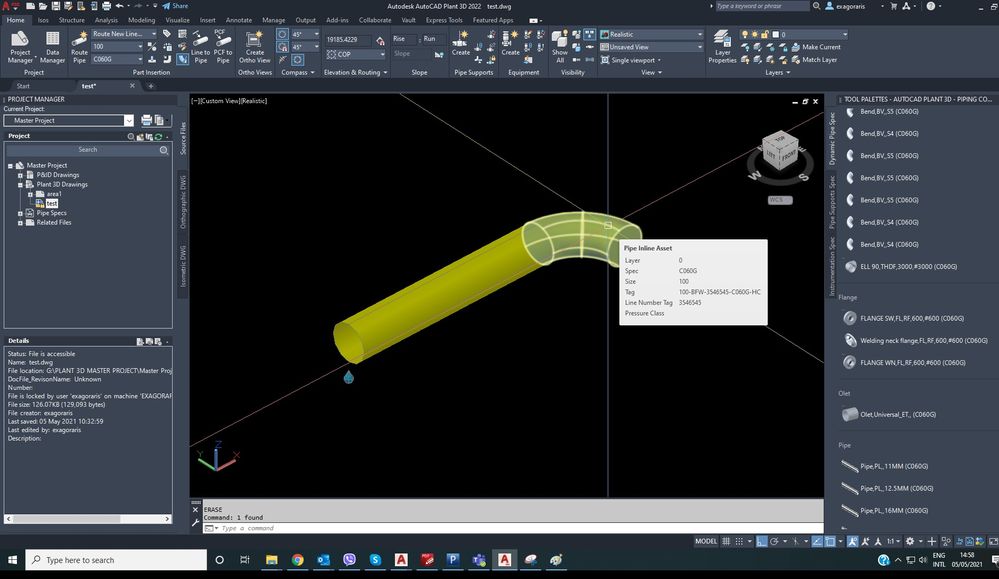Open Realistic visual style dropdown
The width and height of the screenshot is (999, 579).
(x=651, y=34)
